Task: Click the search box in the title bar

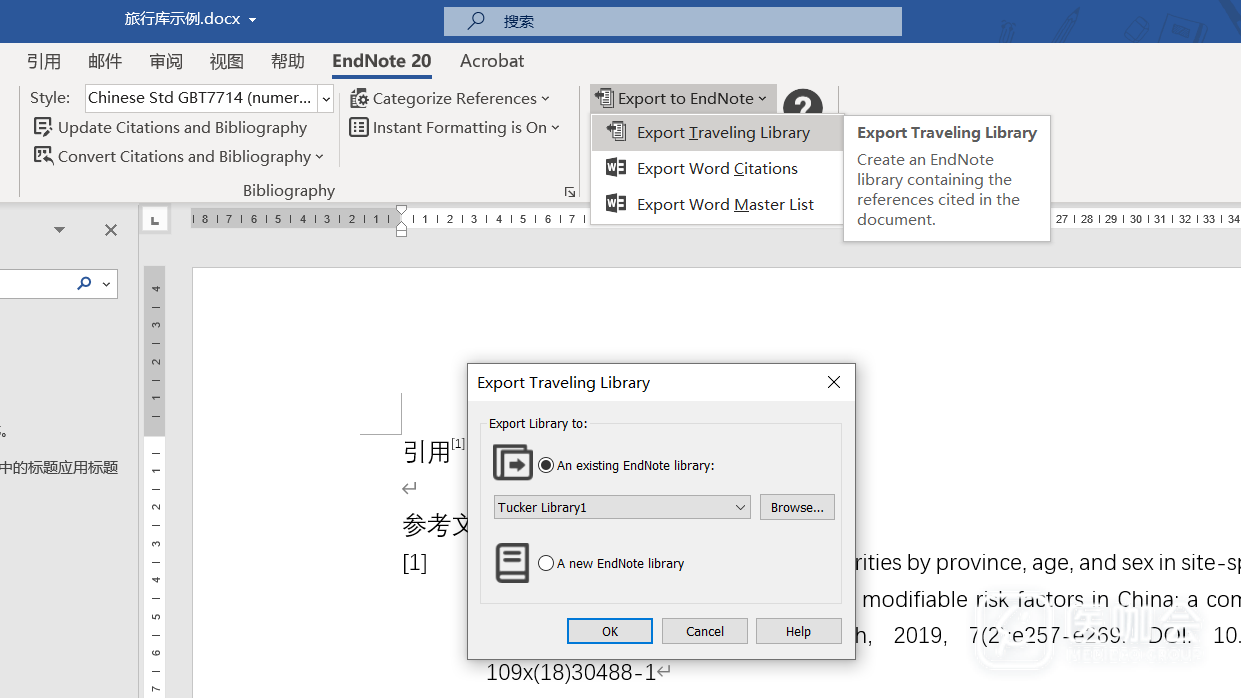Action: coord(672,21)
